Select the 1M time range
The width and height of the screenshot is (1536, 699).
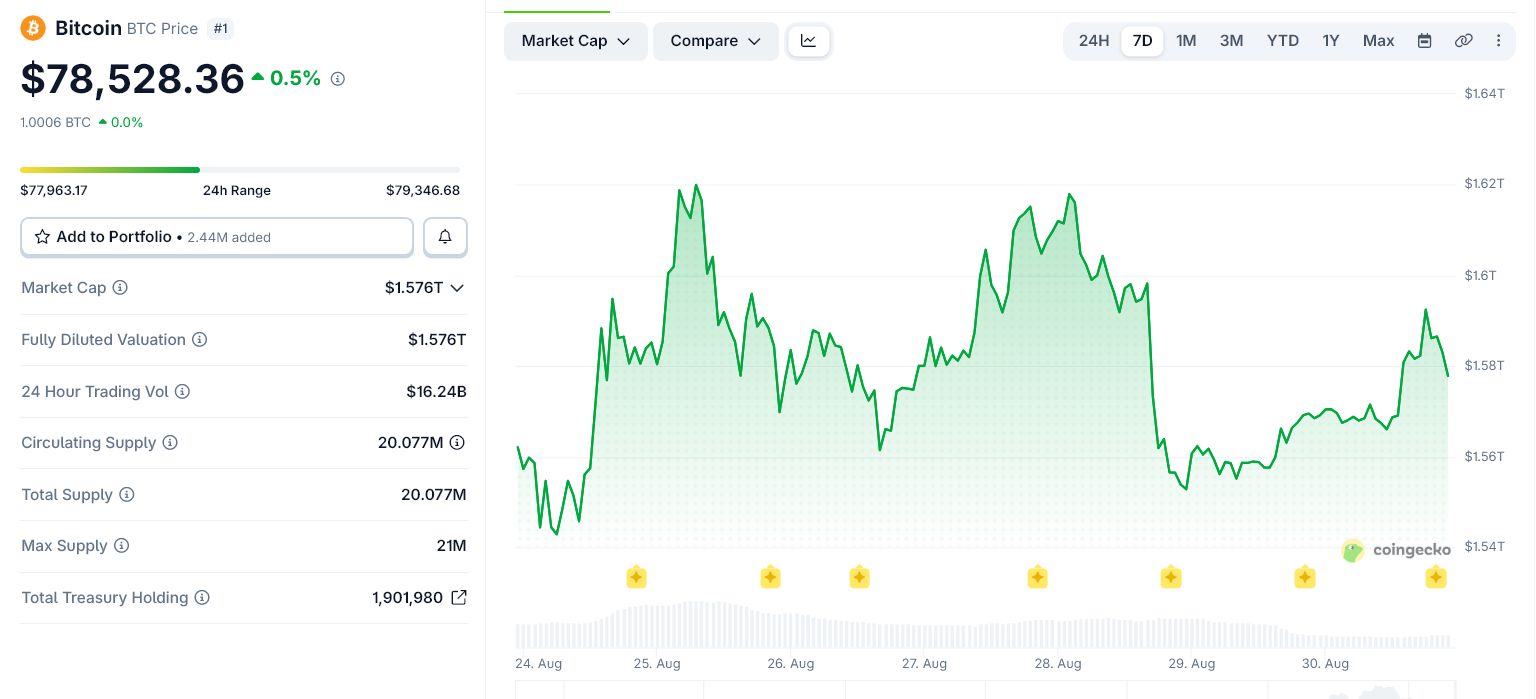point(1186,41)
